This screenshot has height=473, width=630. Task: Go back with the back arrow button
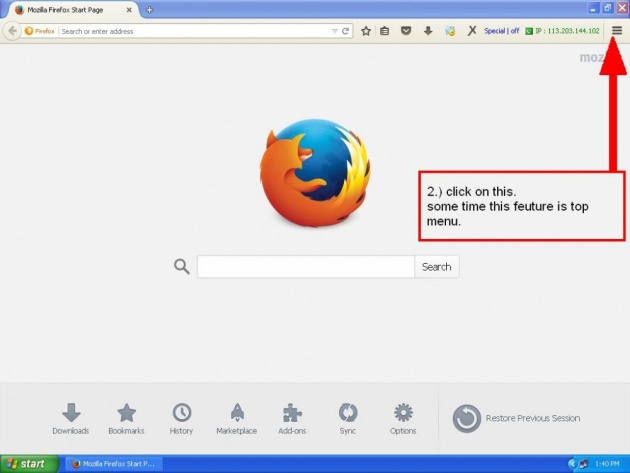(12, 31)
